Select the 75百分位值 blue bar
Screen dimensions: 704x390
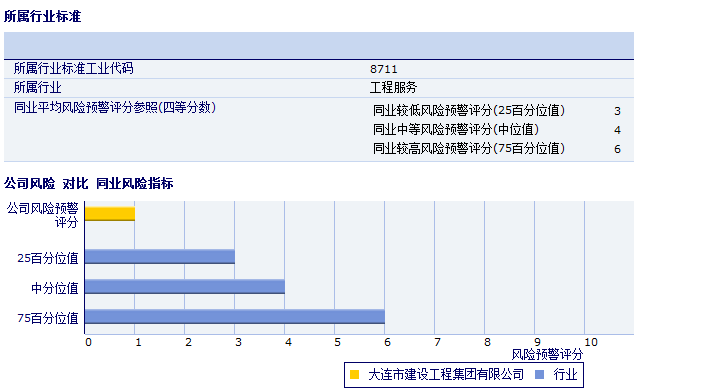[235, 316]
